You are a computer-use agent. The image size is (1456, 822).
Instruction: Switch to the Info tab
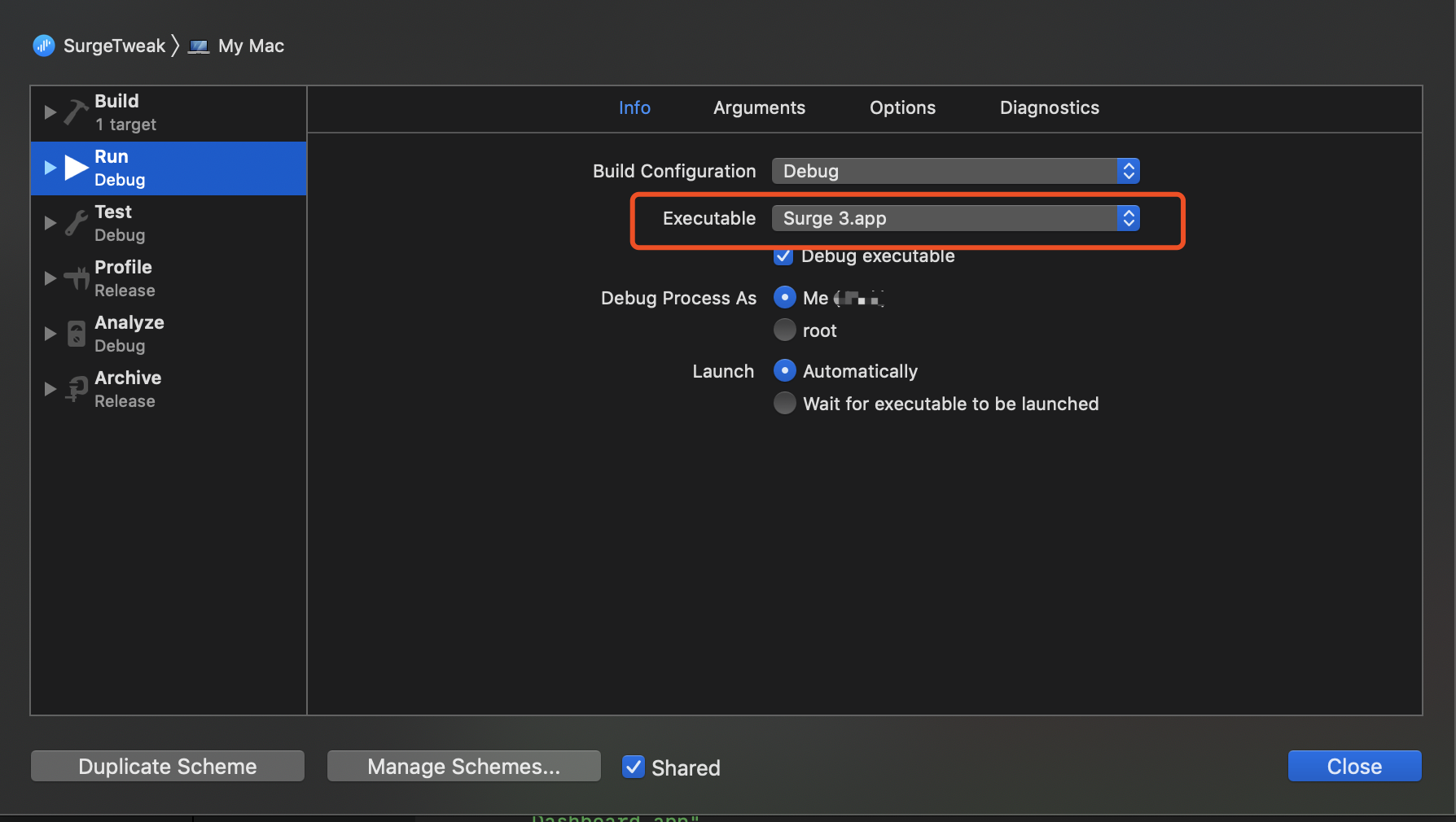634,107
